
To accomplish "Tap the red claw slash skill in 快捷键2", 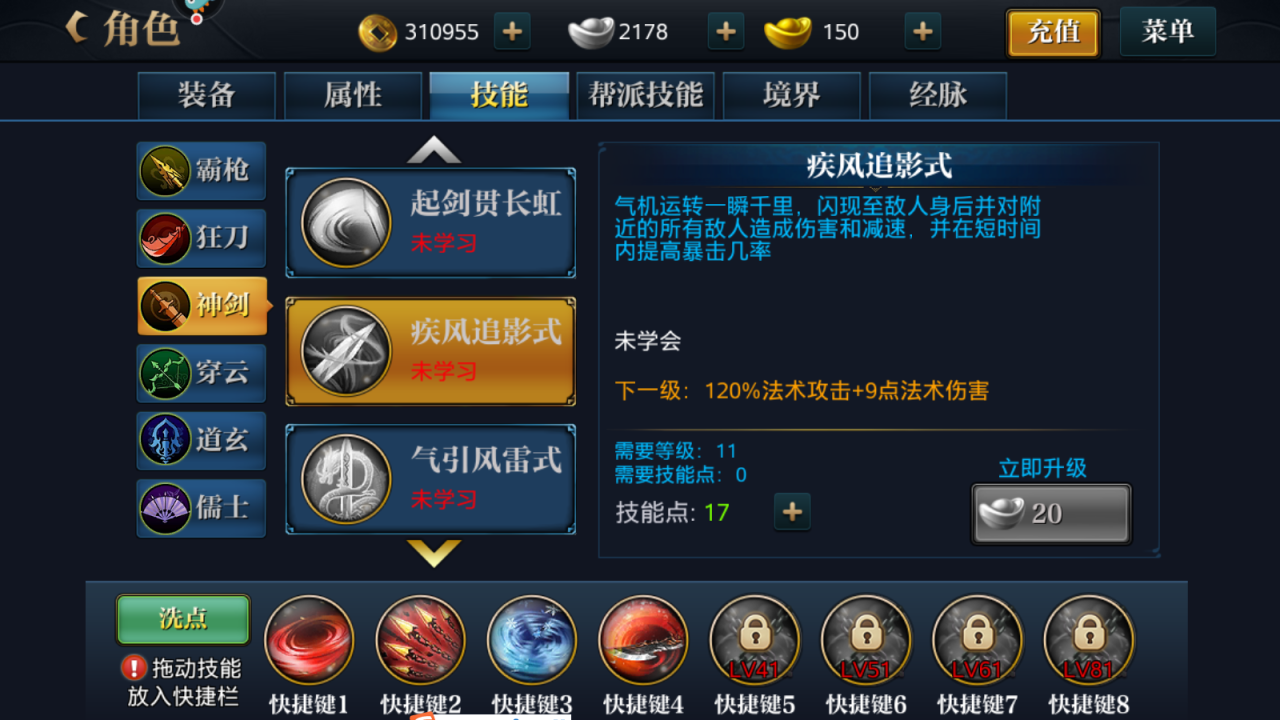I will tap(420, 640).
